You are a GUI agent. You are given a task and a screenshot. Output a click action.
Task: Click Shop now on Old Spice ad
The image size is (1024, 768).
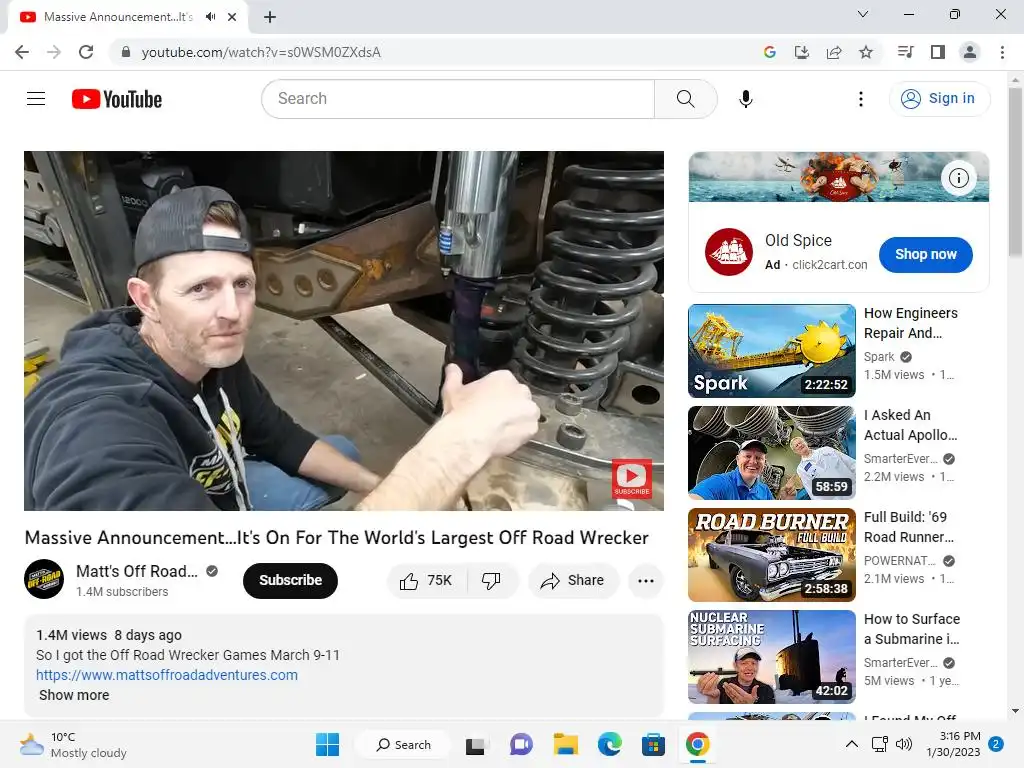[x=925, y=255]
